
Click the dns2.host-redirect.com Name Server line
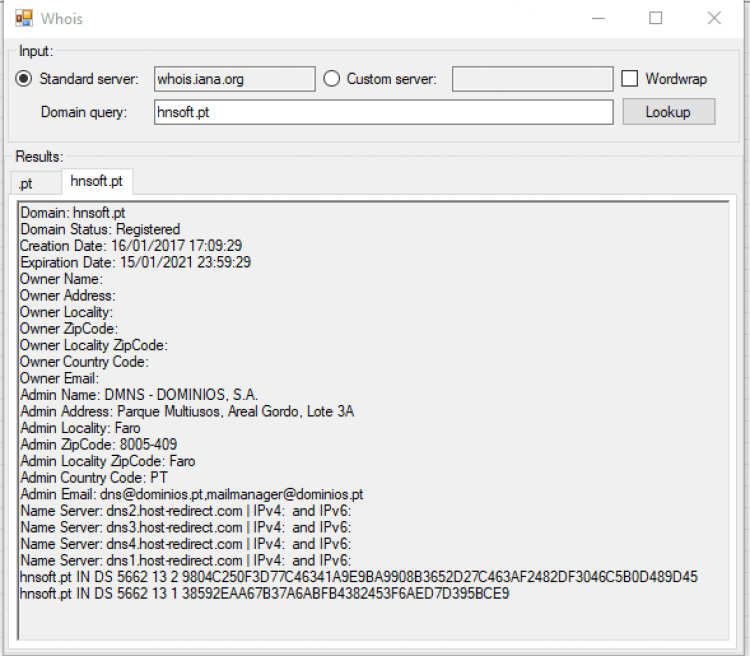[x=185, y=511]
